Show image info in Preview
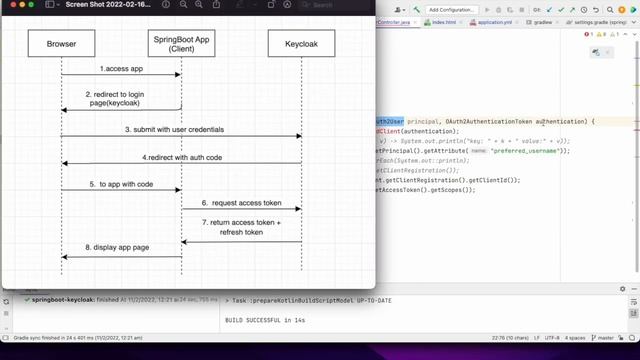Image resolution: width=640 pixels, height=360 pixels. pos(166,4)
